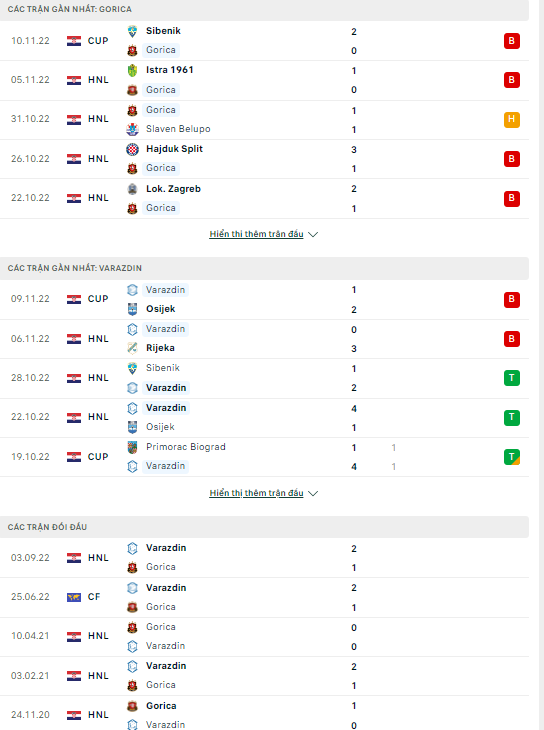Viewport: 544px width, 730px height.
Task: Click the Rijeka club crest
Action: (132, 348)
